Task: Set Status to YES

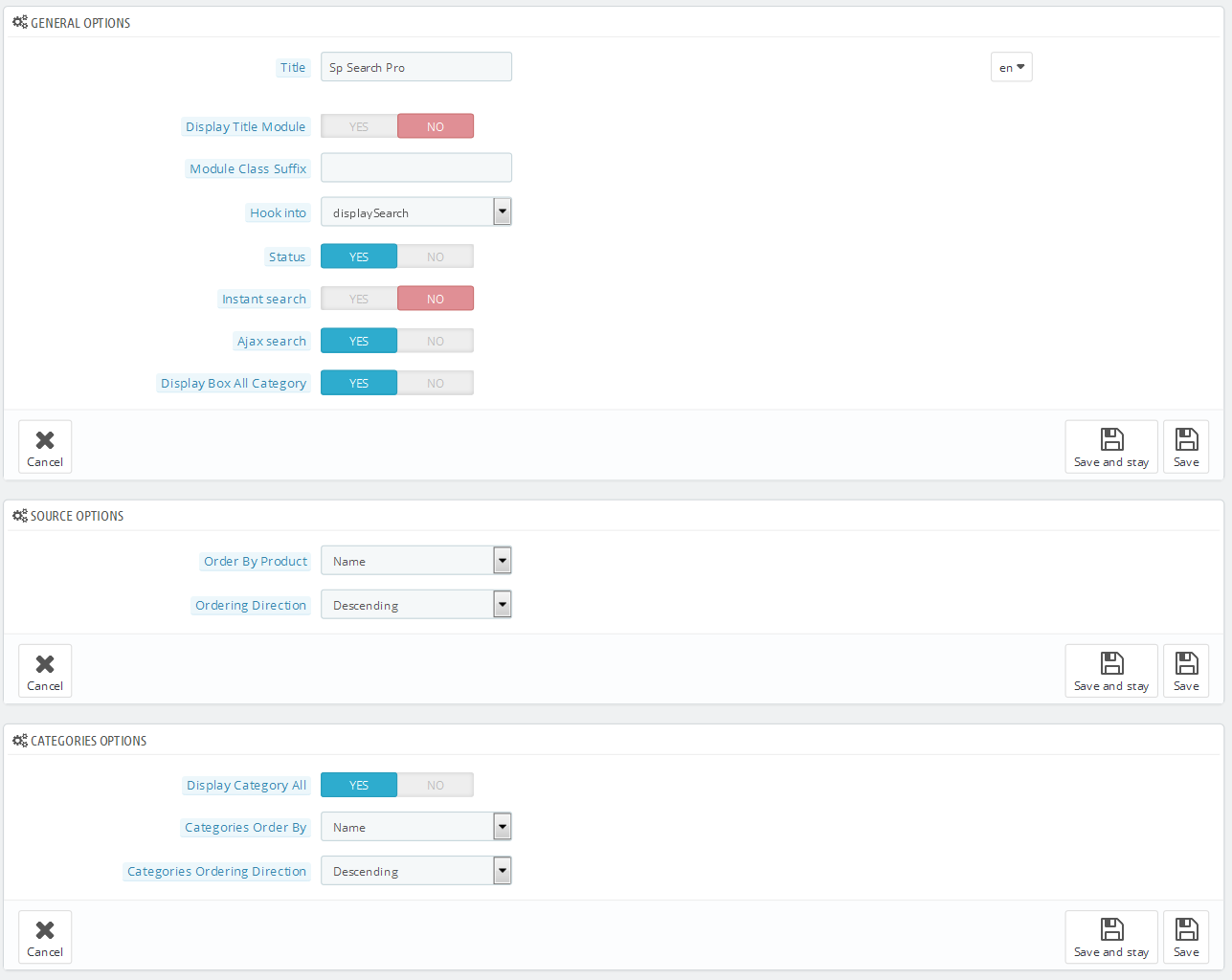Action: (x=359, y=256)
